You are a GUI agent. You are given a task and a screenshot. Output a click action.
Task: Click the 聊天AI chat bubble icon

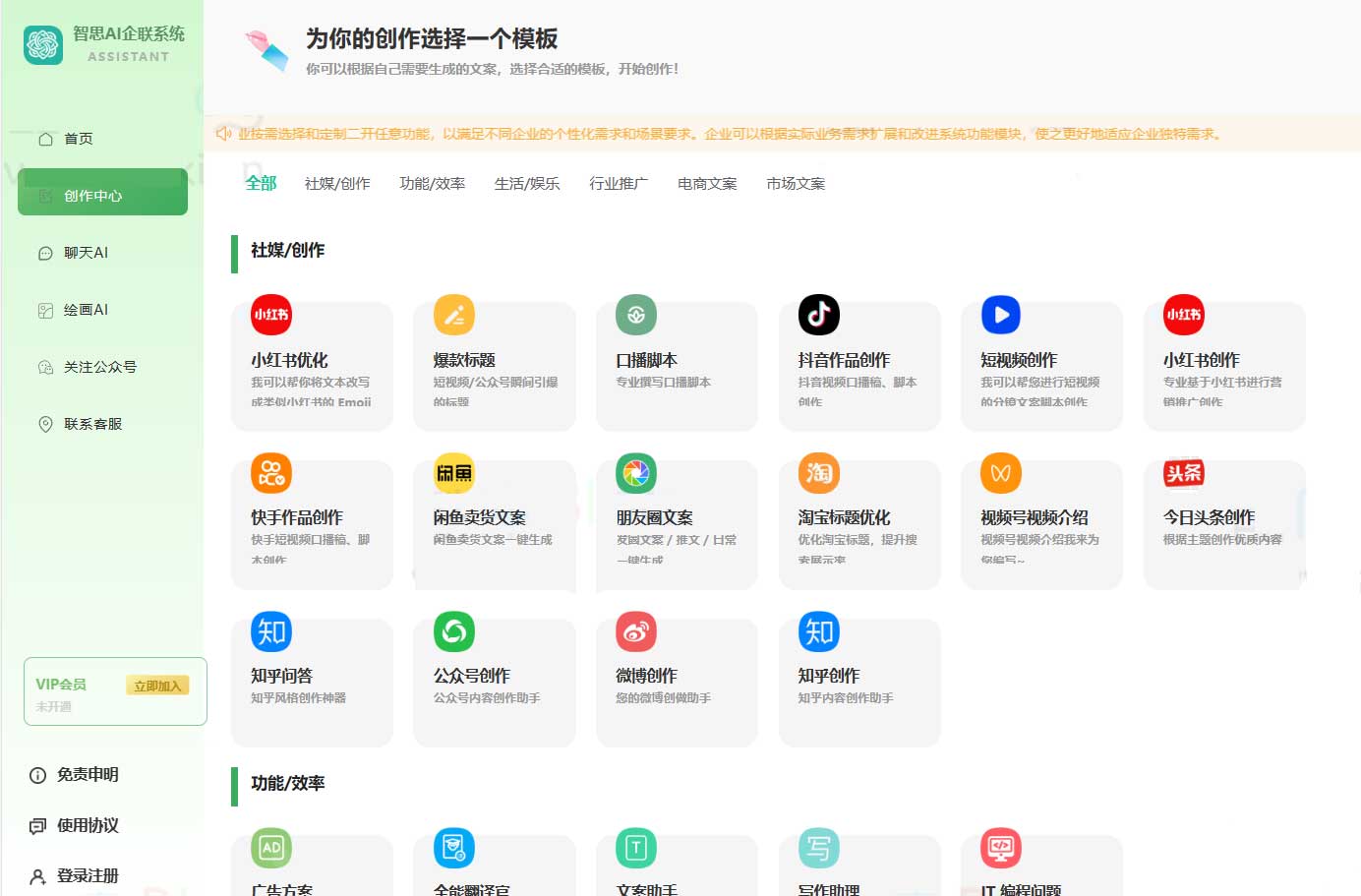(45, 253)
